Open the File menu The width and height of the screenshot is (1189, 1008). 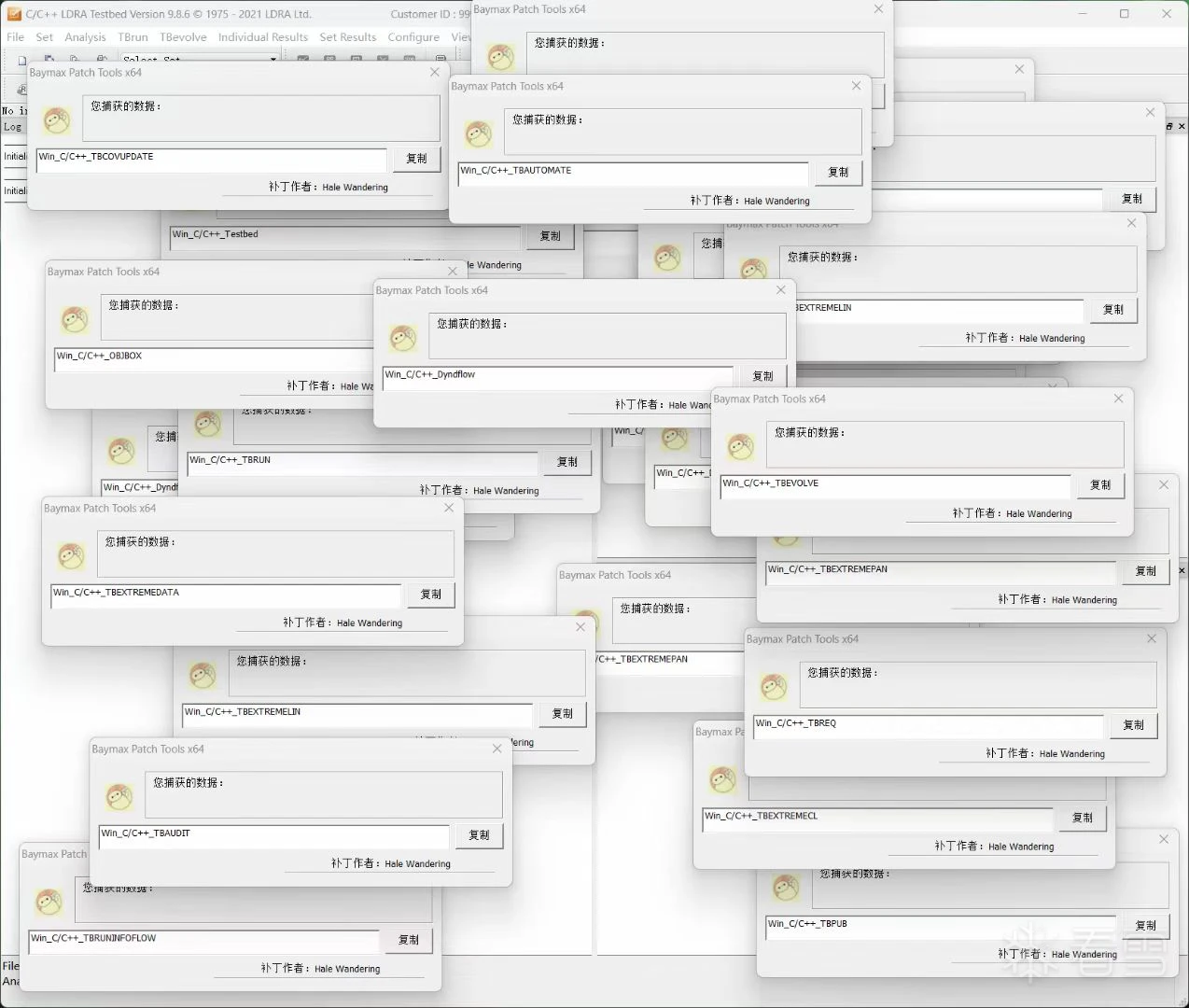(15, 37)
